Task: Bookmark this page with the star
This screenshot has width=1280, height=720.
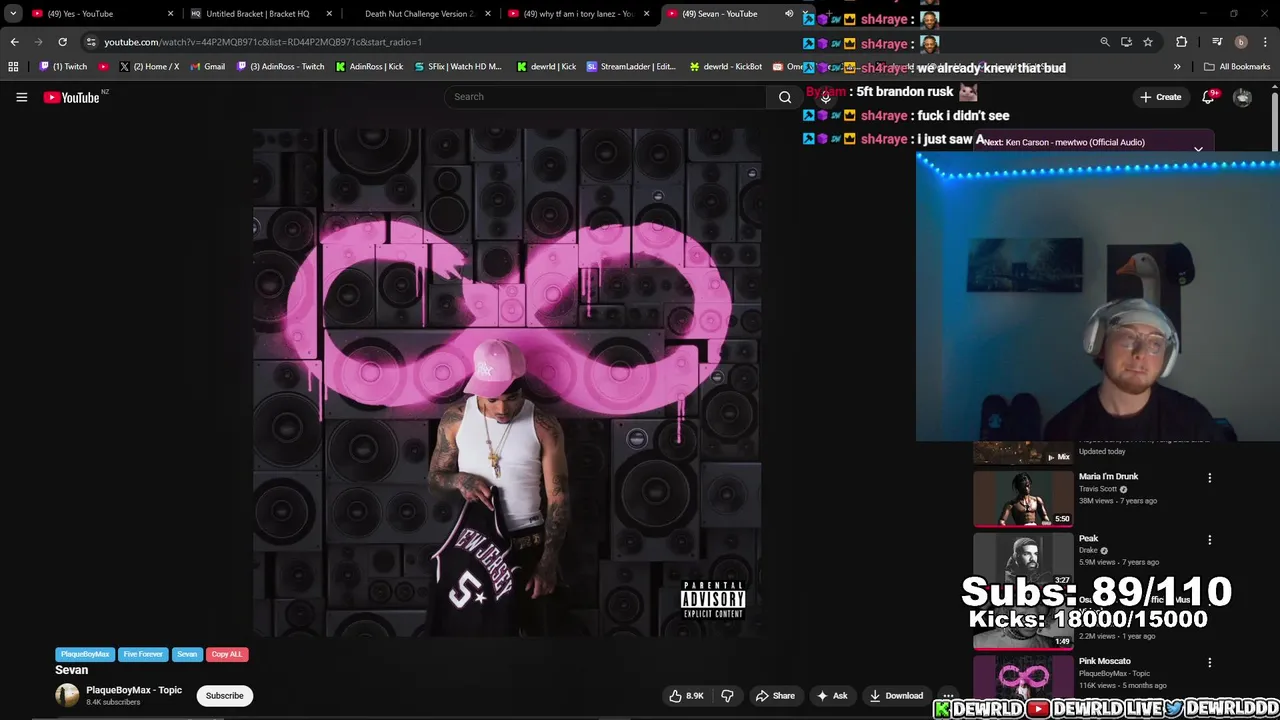Action: click(1148, 42)
